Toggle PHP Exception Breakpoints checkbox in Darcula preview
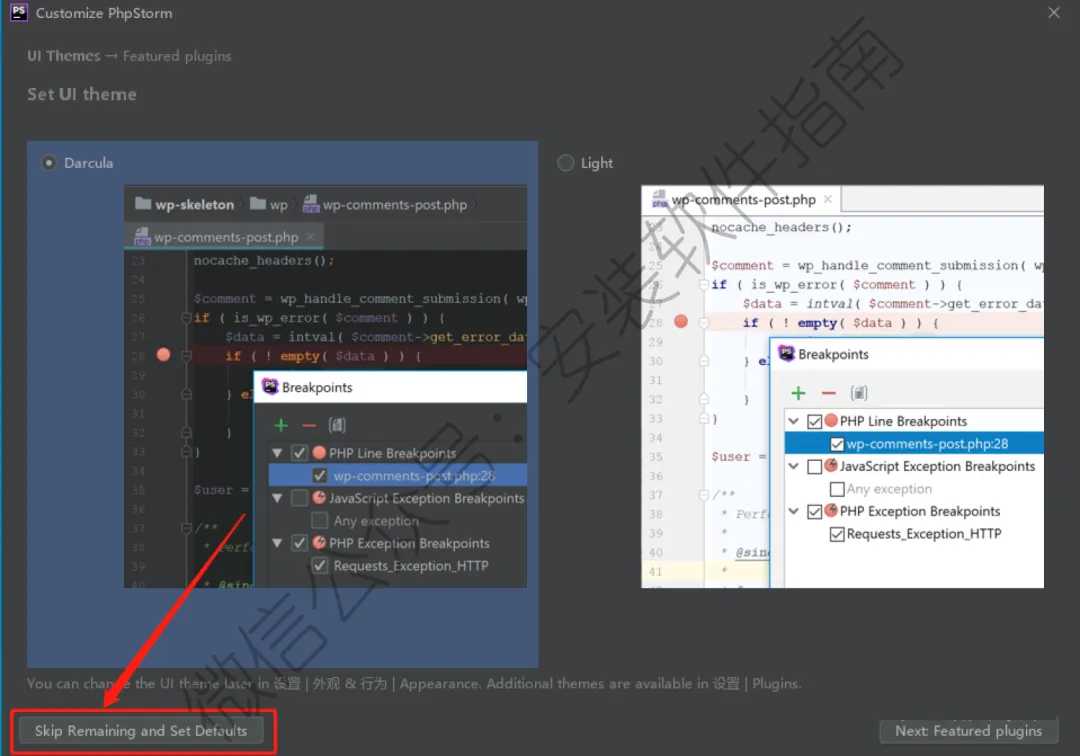Image resolution: width=1080 pixels, height=756 pixels. (x=299, y=543)
